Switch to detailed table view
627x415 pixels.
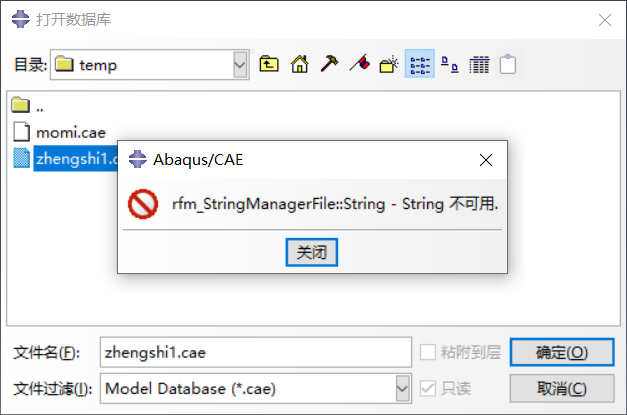479,65
